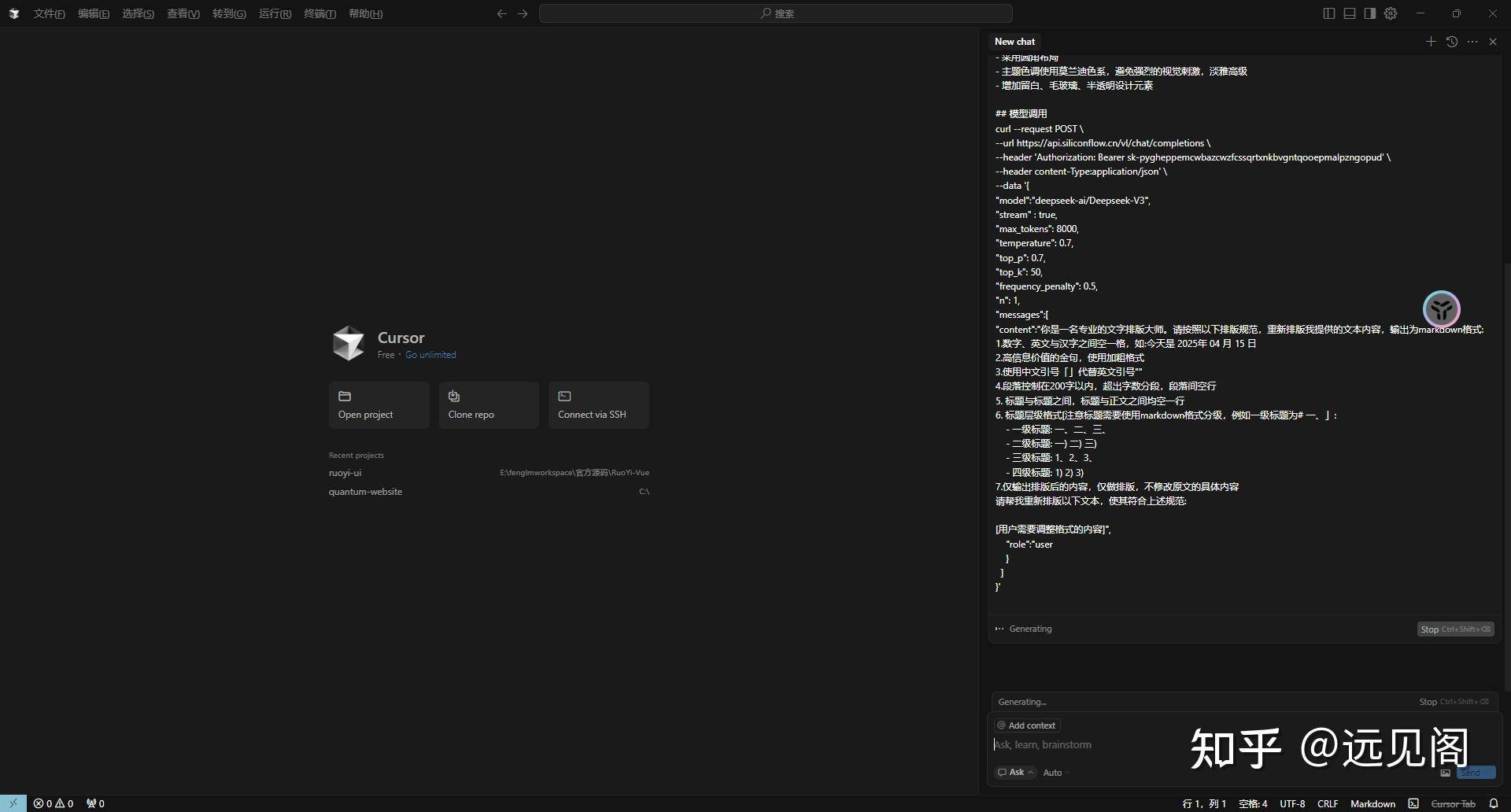Open Cursor settings gear icon
1511x812 pixels.
click(x=1391, y=13)
